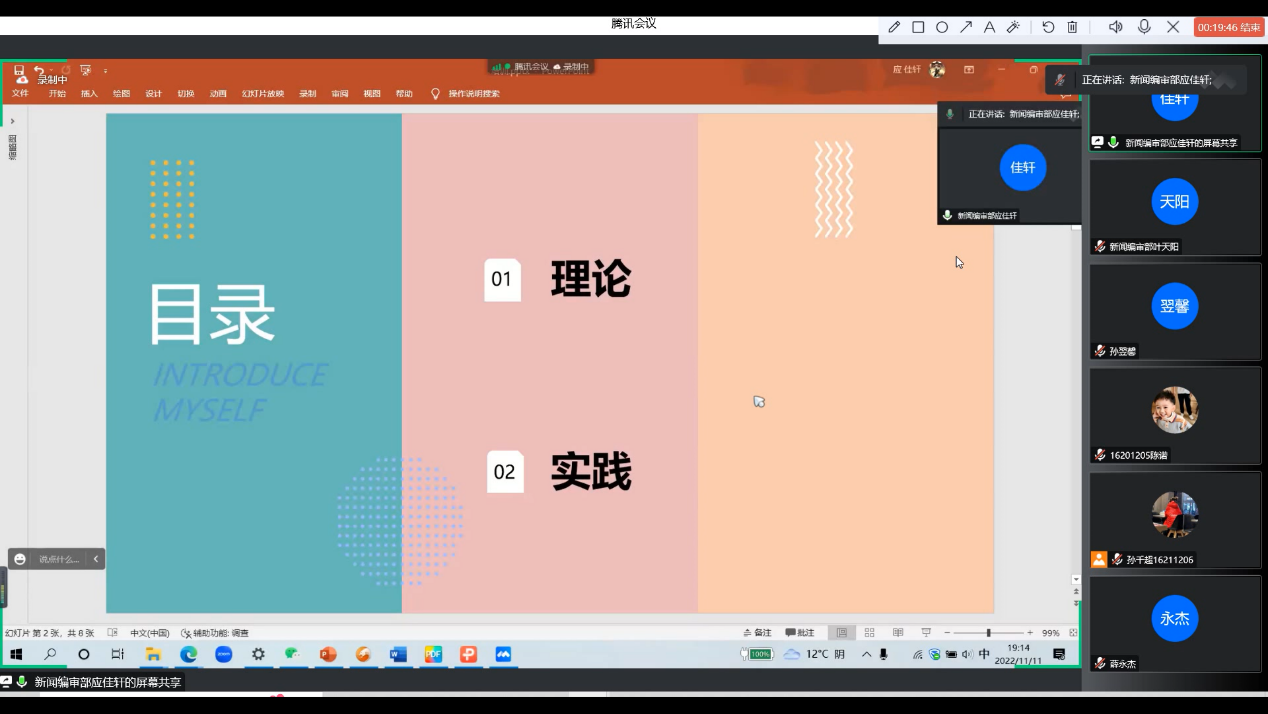1268x714 pixels.
Task: Toggle the microphone in the annotation toolbar
Action: [1144, 27]
